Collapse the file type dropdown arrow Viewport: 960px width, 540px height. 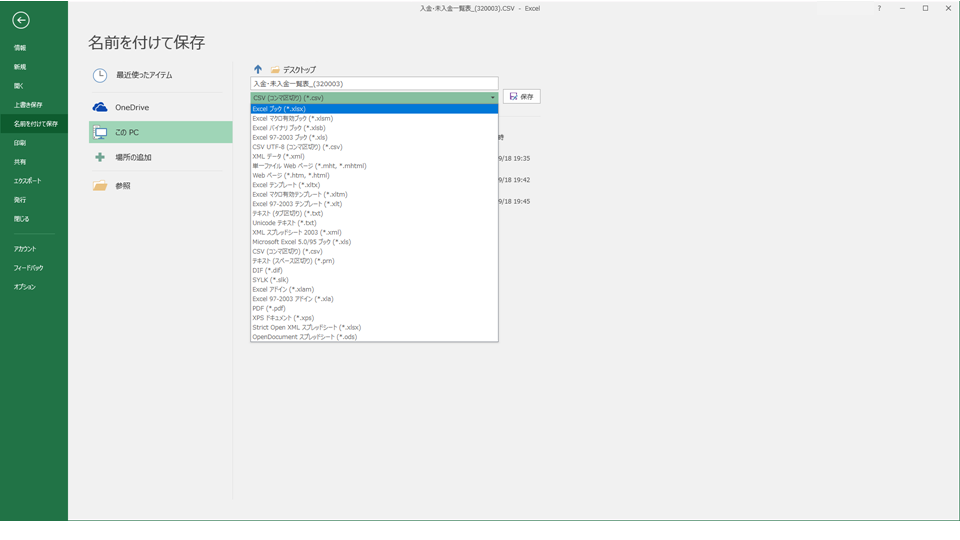tap(492, 98)
